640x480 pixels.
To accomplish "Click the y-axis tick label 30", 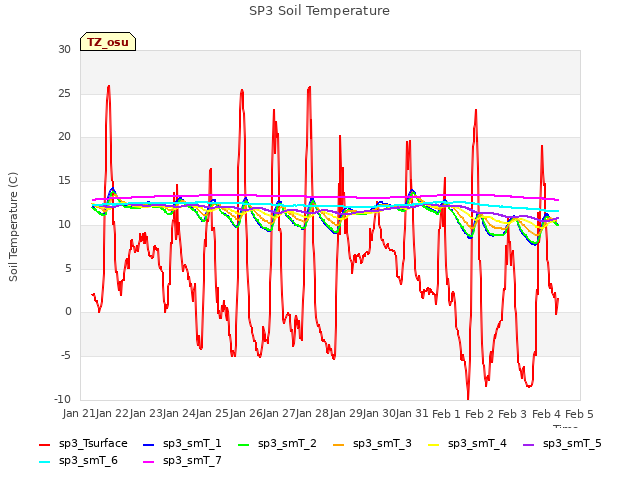I will point(64,50).
